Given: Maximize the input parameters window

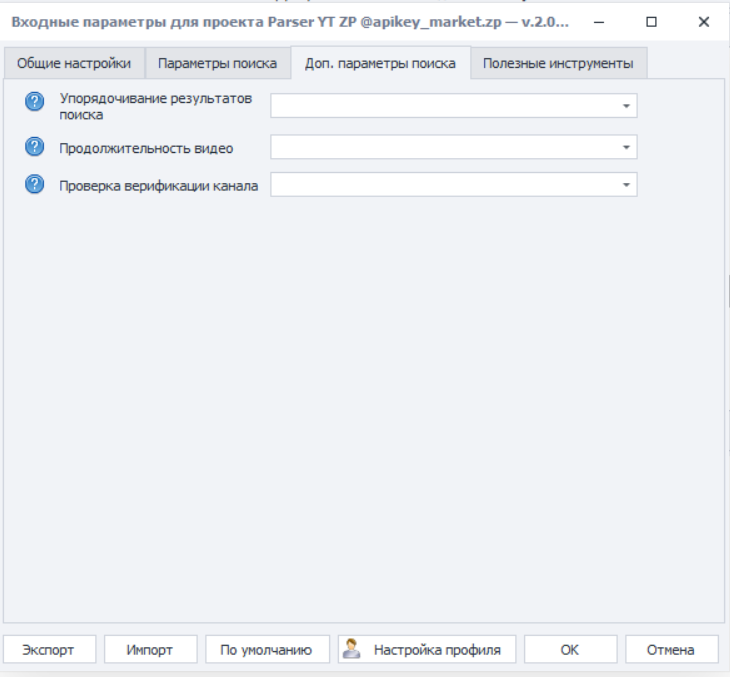Looking at the screenshot, I should click(x=651, y=21).
